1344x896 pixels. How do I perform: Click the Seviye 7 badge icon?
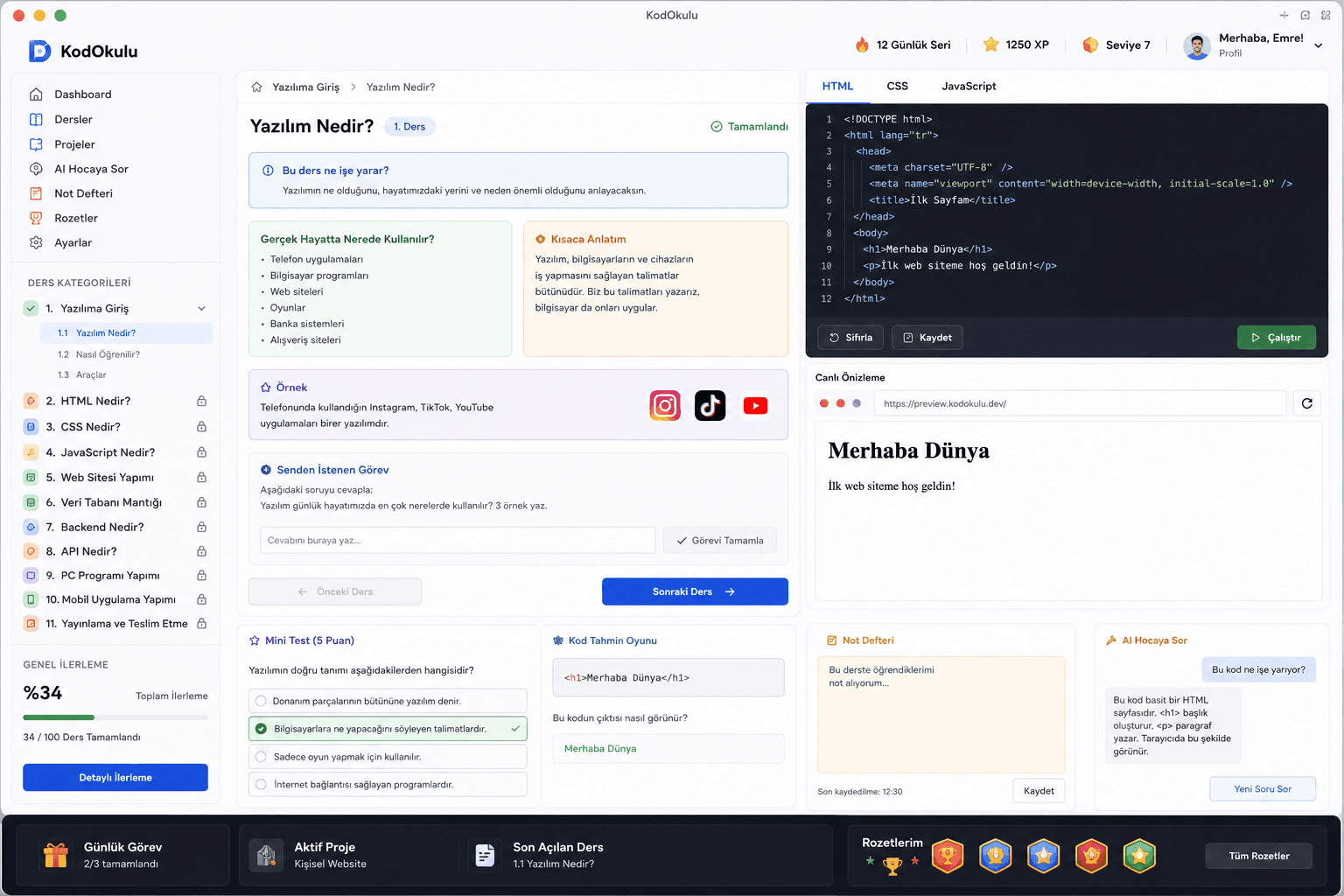pyautogui.click(x=1090, y=45)
